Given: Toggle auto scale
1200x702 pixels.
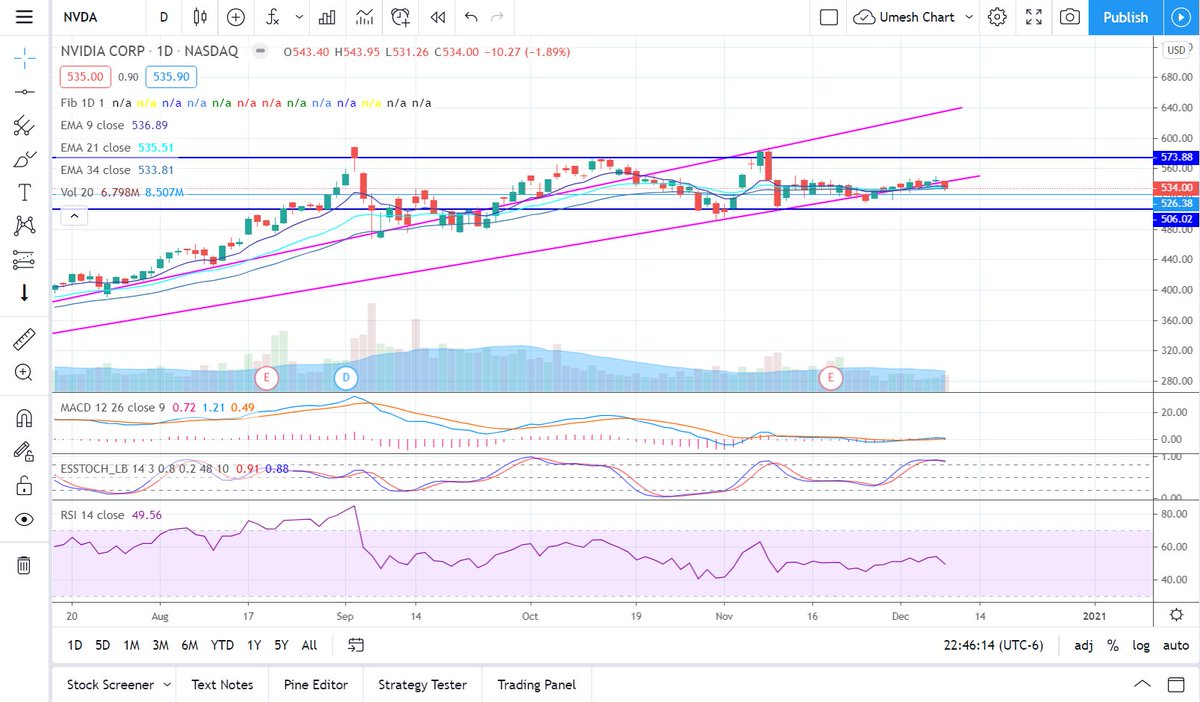Looking at the screenshot, I should pos(1174,645).
